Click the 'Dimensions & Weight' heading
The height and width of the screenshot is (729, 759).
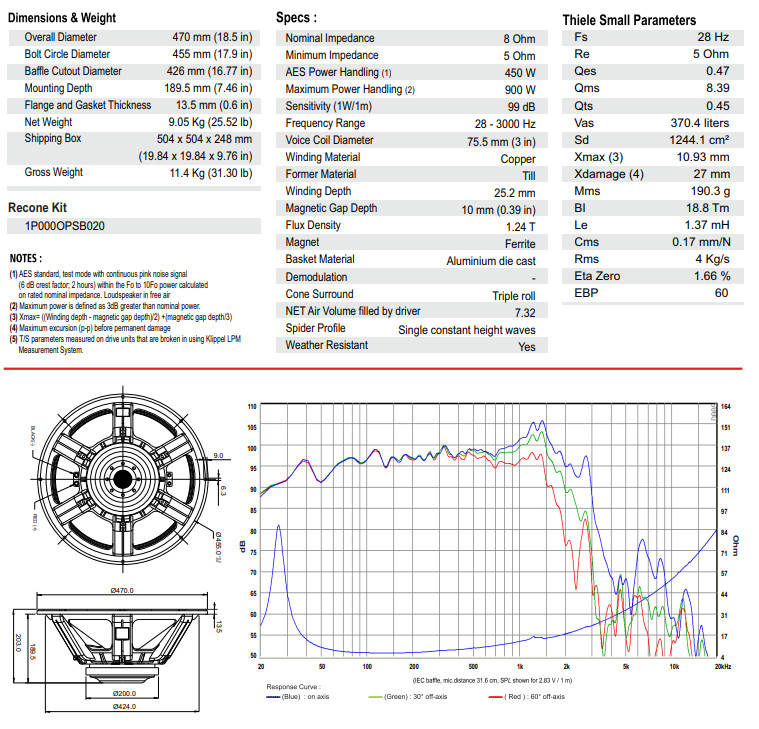[x=62, y=18]
